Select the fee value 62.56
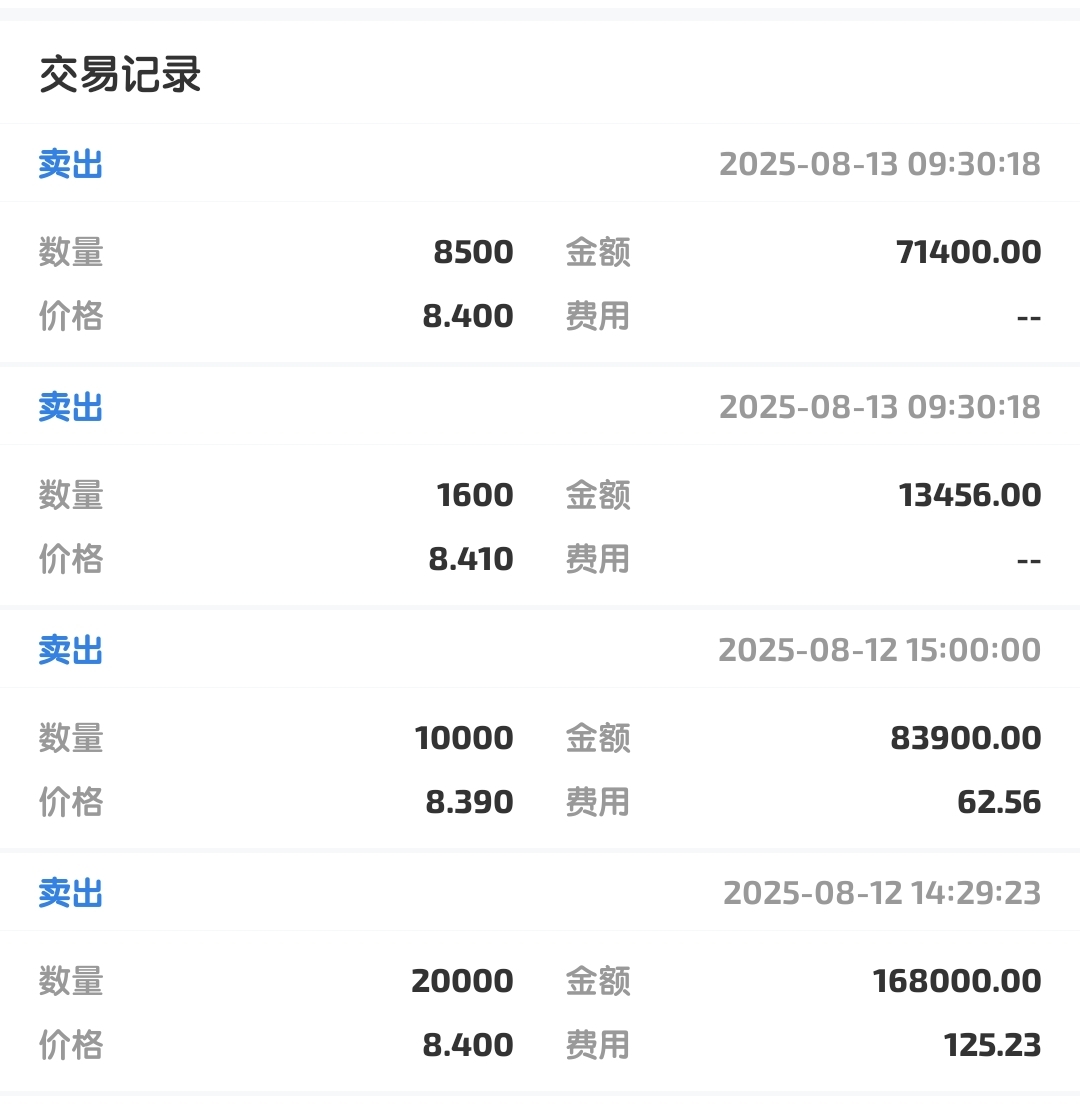This screenshot has width=1080, height=1107. click(999, 803)
